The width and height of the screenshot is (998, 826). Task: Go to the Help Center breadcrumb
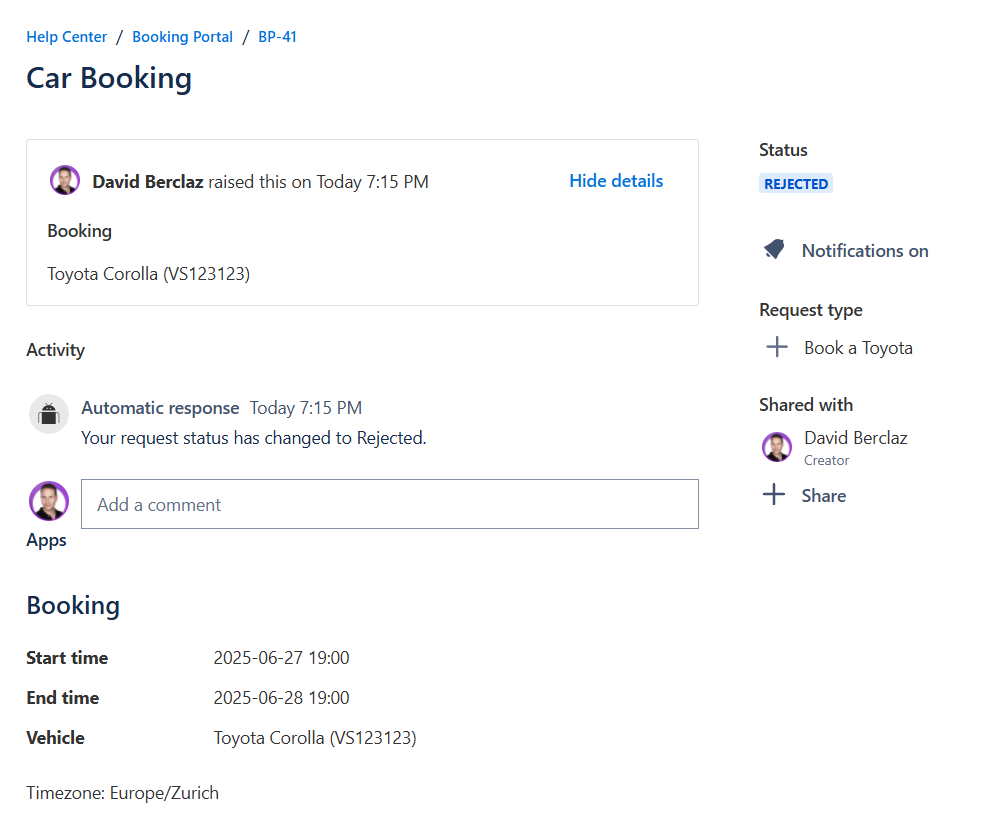66,37
